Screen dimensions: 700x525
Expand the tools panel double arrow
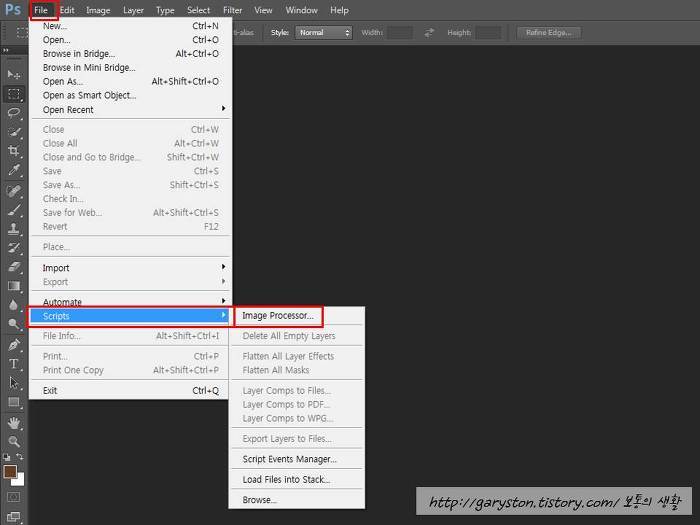pos(6,50)
